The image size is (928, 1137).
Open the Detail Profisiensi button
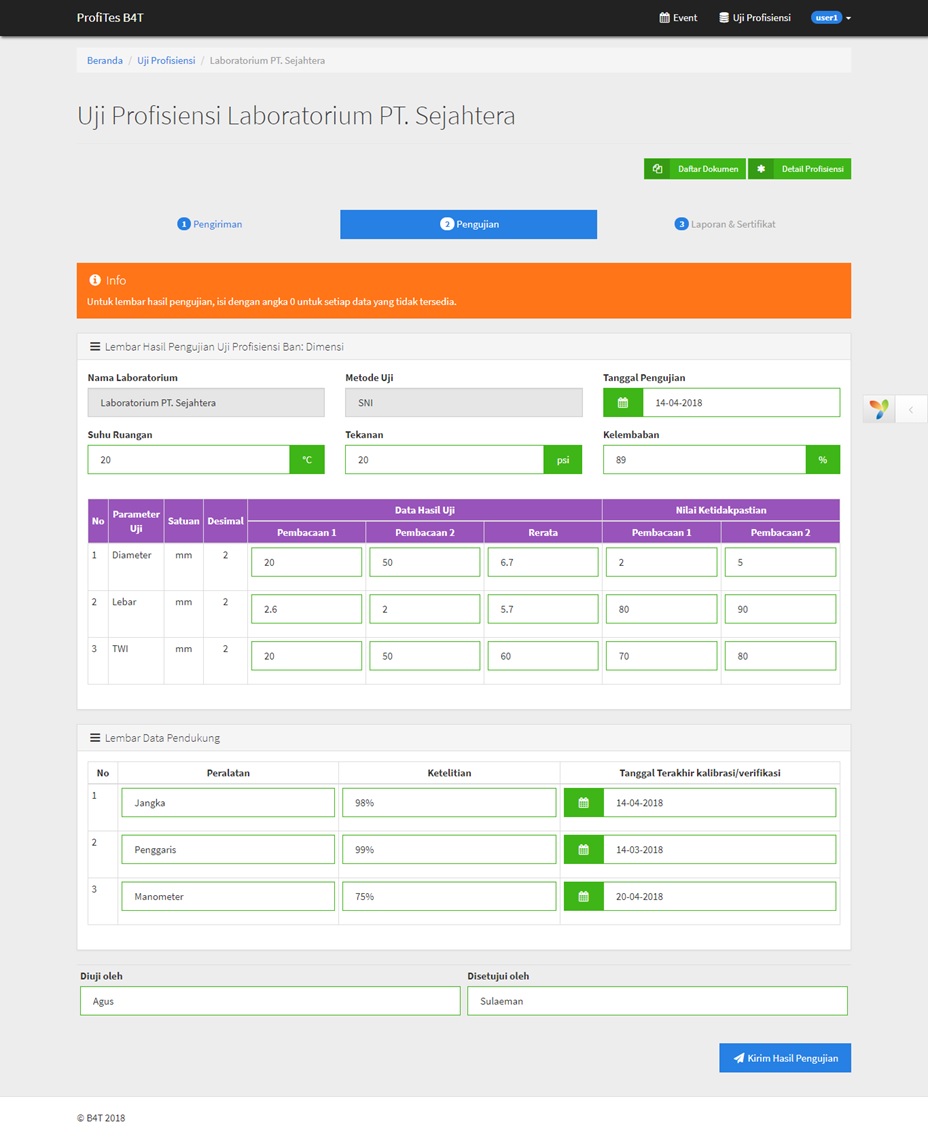pos(800,169)
